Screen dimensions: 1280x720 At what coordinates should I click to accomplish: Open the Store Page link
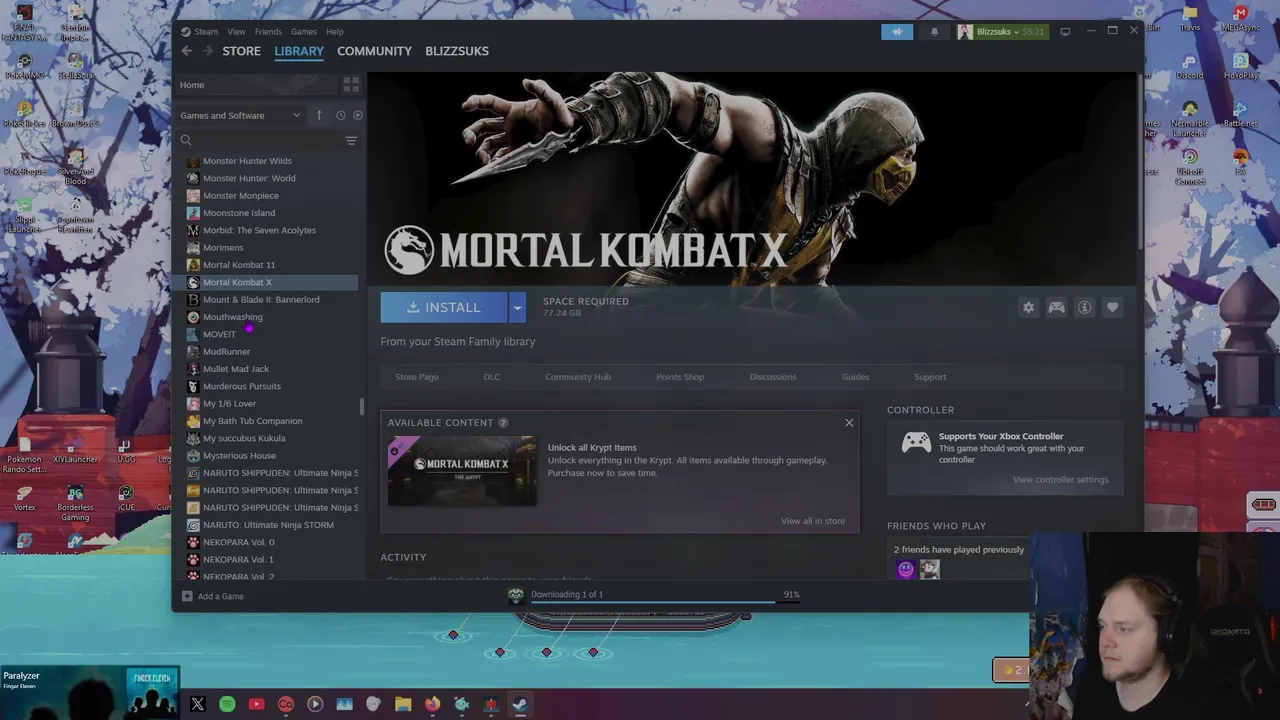[417, 377]
